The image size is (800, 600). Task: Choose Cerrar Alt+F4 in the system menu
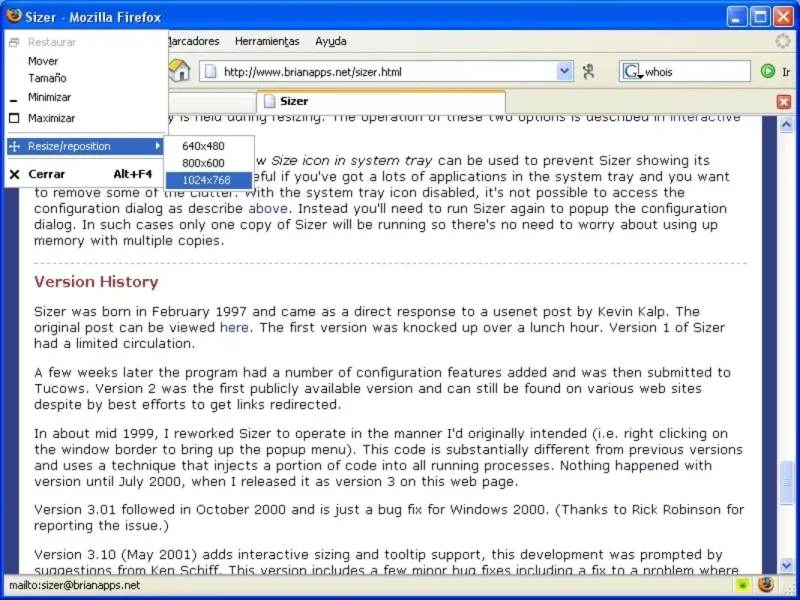(x=84, y=174)
